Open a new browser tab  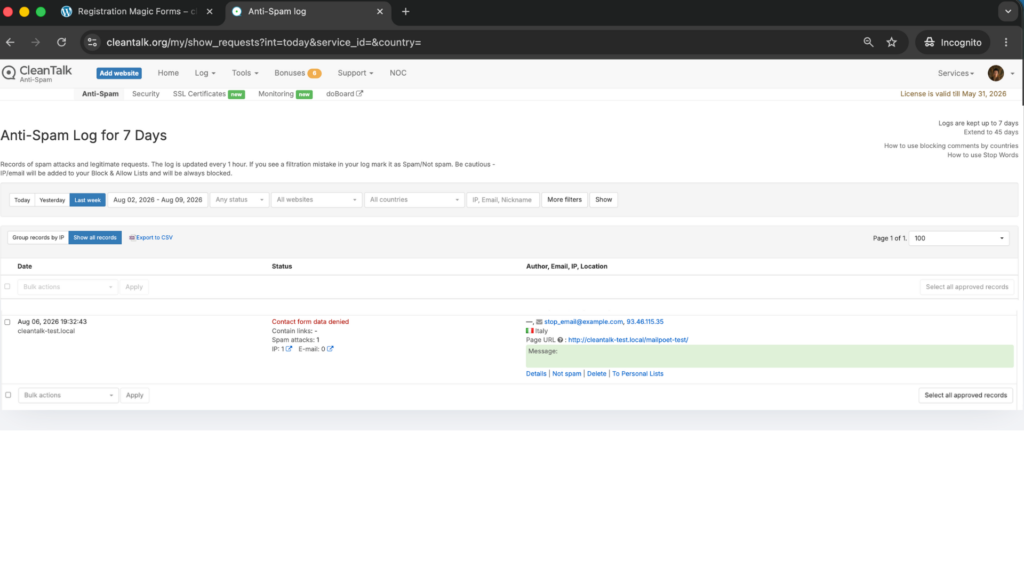tap(406, 12)
